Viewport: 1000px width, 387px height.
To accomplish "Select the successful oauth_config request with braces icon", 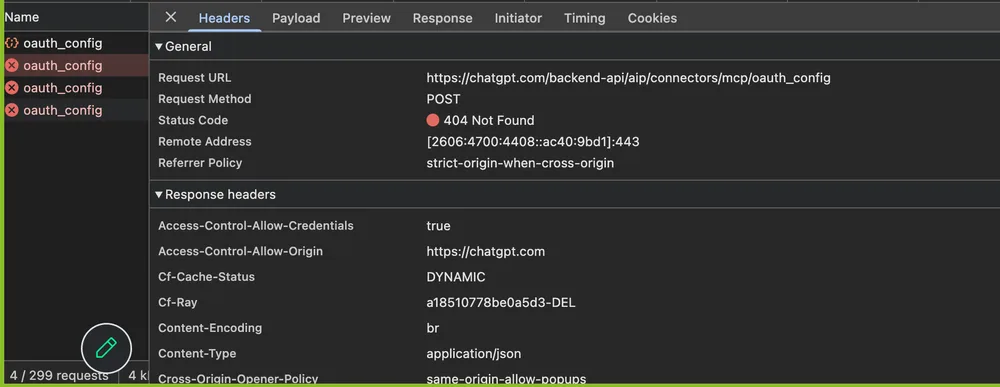I will tap(75, 43).
